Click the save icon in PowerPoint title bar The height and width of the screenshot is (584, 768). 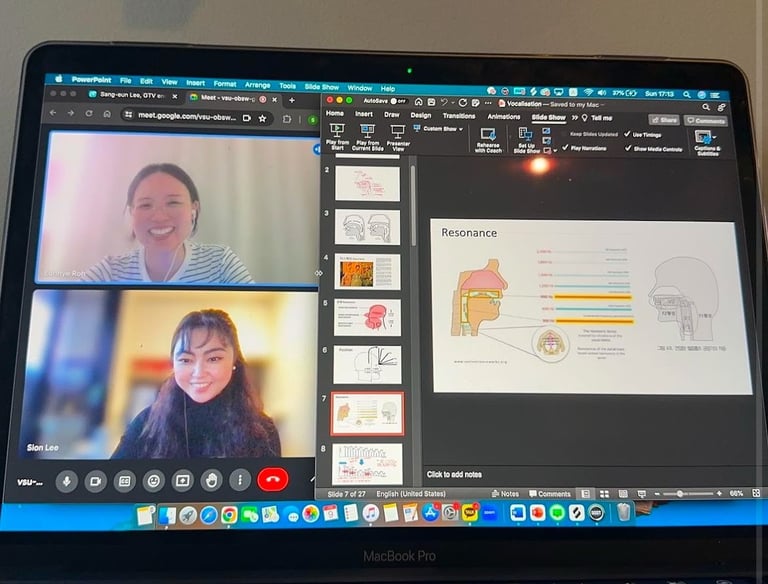coord(431,102)
